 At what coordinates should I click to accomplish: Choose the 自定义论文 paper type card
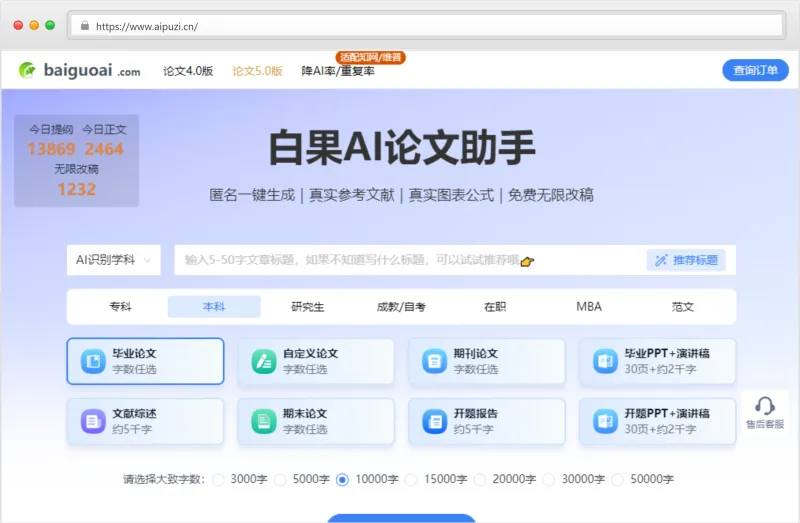(x=316, y=361)
